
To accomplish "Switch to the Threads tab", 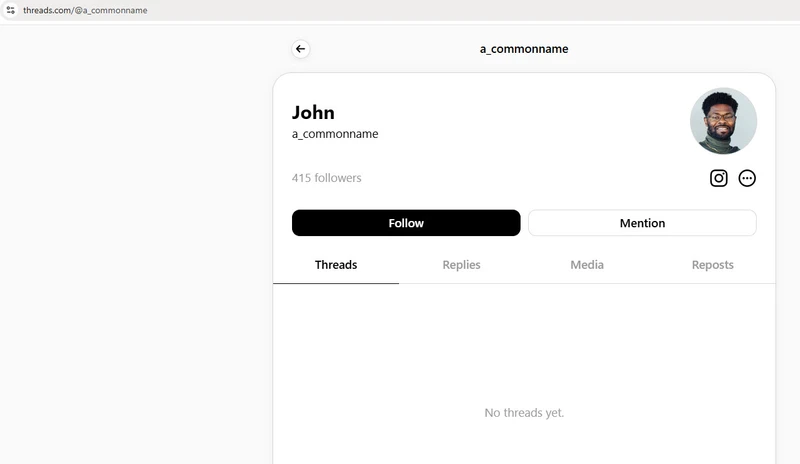I will tap(336, 265).
